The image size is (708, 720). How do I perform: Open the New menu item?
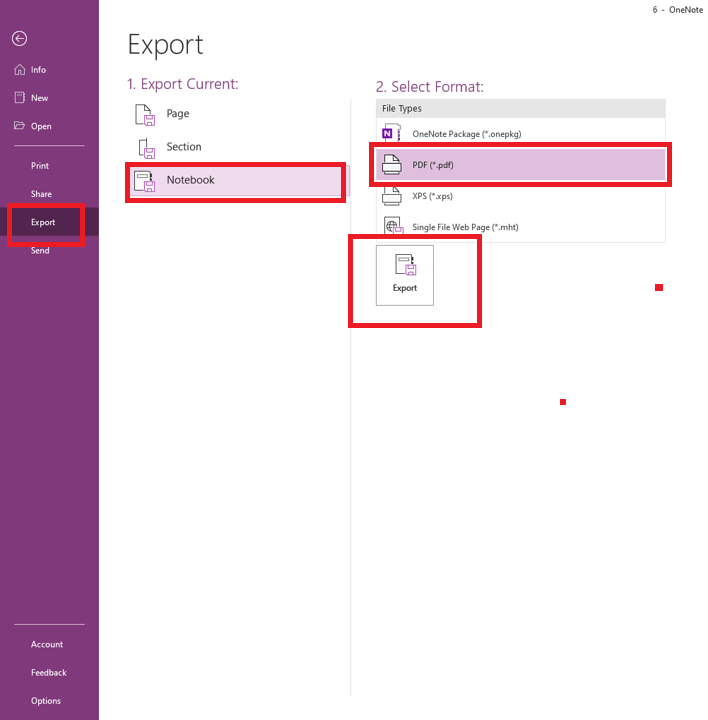tap(49, 98)
